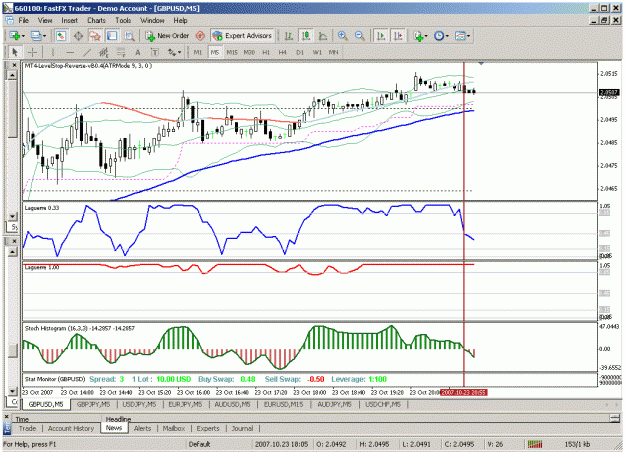Select the horizontal line drawing tool
Image resolution: width=625 pixels, height=452 pixels.
pyautogui.click(x=70, y=52)
